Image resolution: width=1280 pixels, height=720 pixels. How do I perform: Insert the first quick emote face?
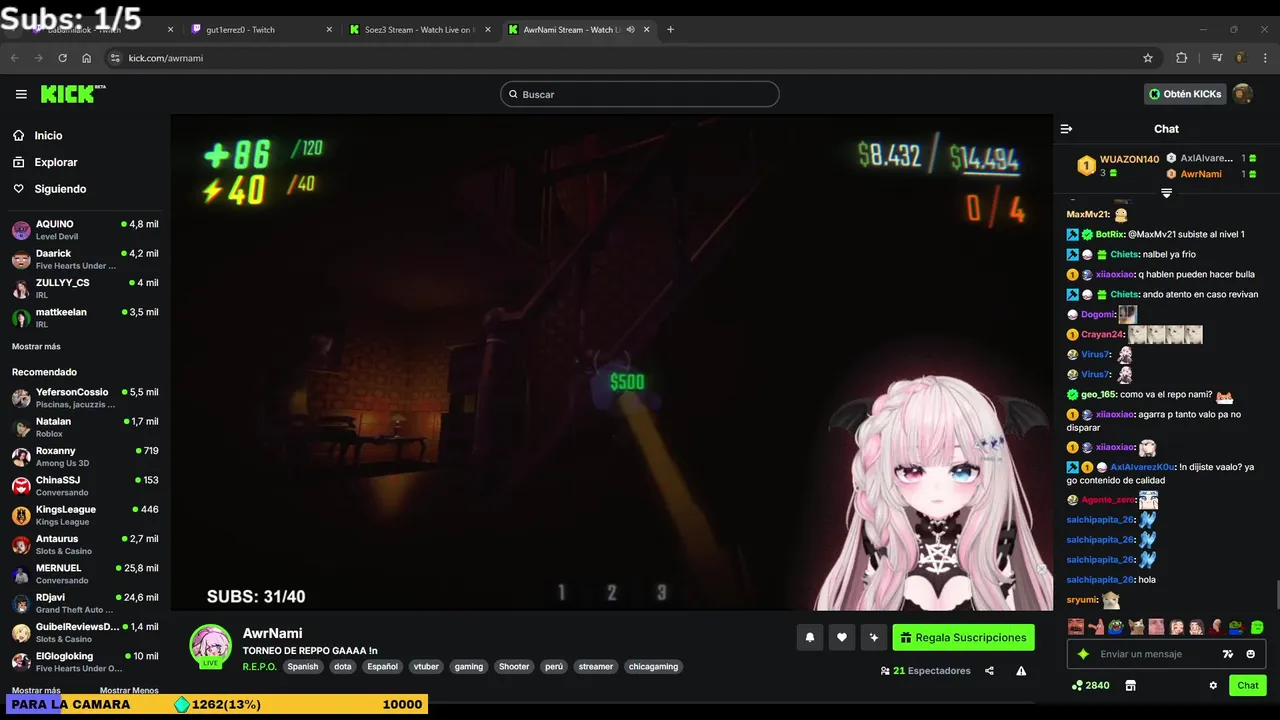1076,627
